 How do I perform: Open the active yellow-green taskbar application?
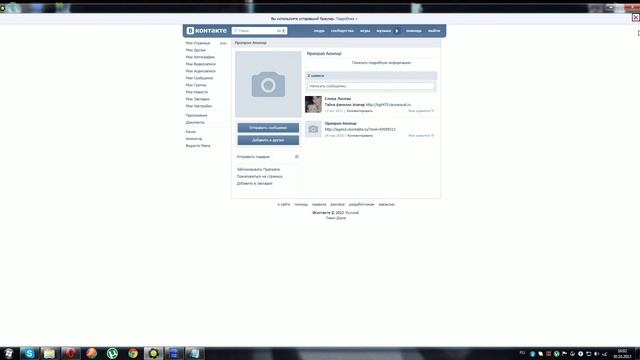pyautogui.click(x=153, y=353)
